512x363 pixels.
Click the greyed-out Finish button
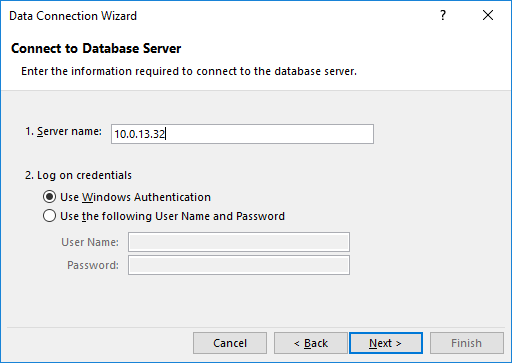point(467,343)
